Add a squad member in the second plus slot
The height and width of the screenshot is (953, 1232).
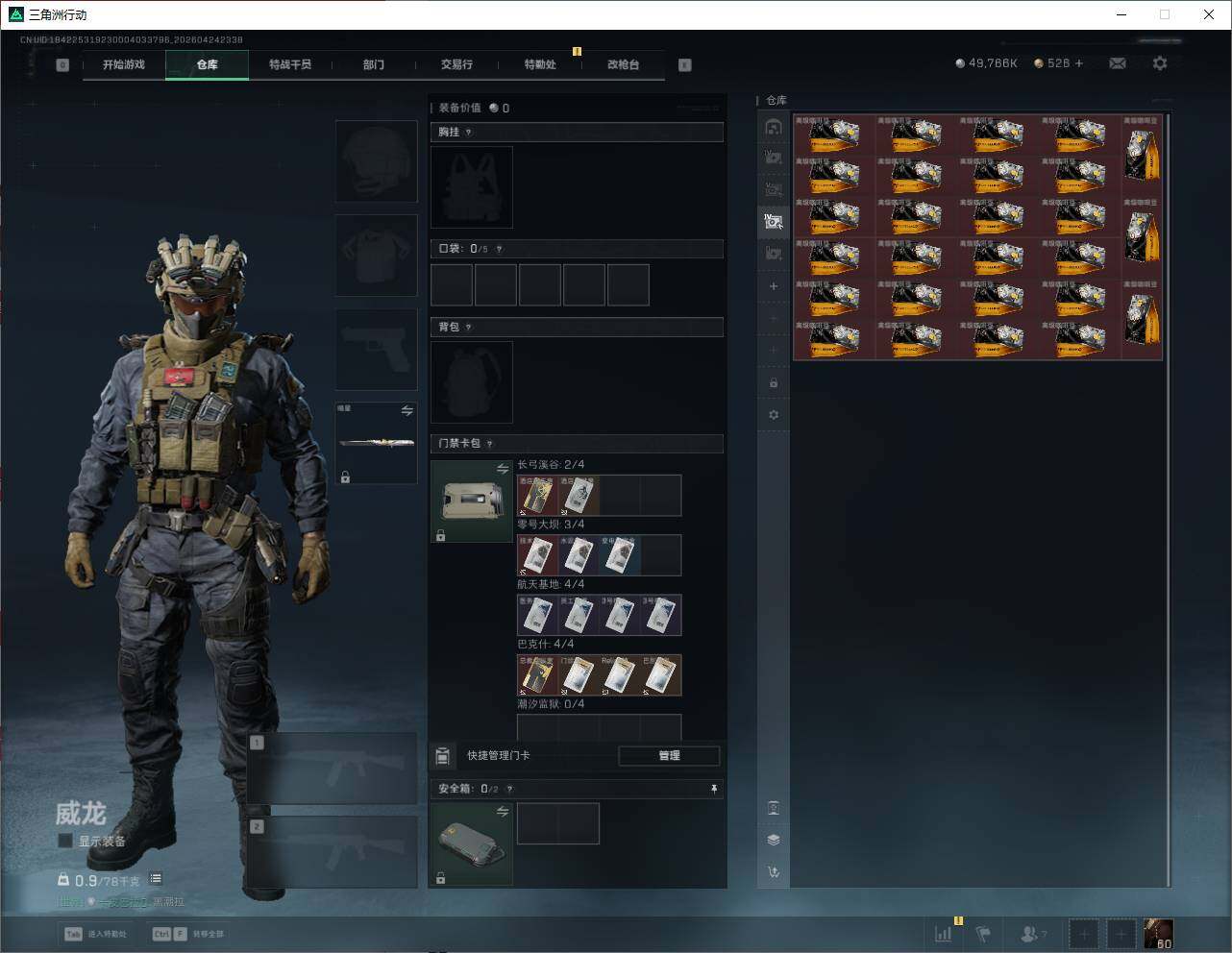tap(1121, 933)
